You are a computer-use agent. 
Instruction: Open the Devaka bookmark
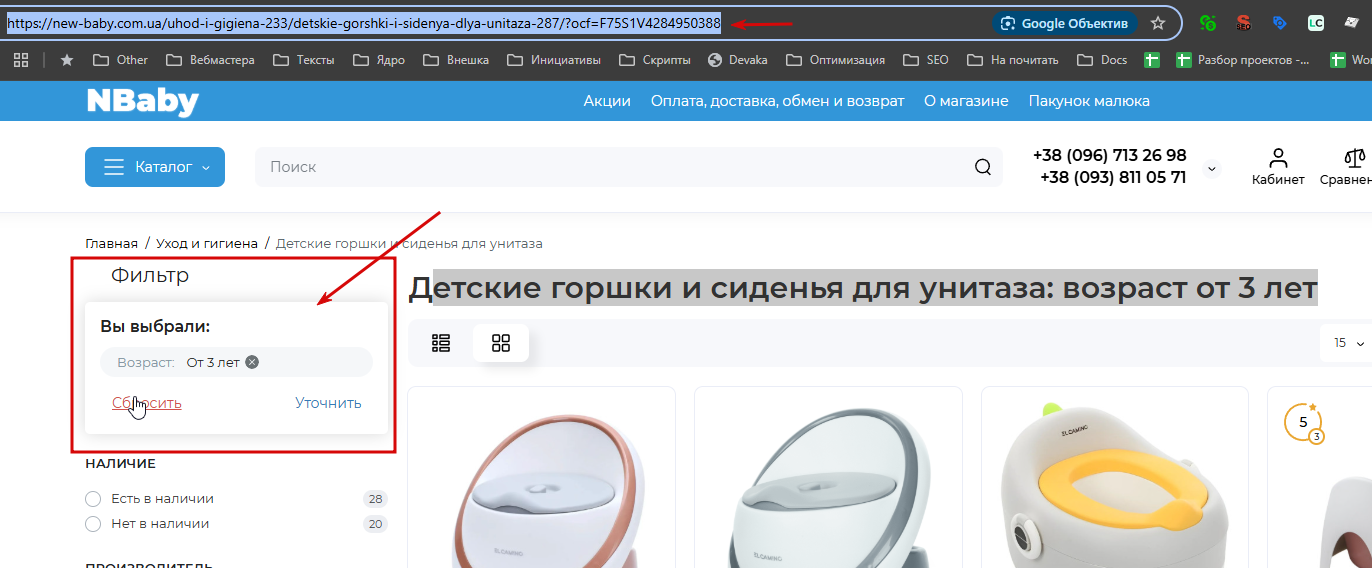click(x=738, y=60)
